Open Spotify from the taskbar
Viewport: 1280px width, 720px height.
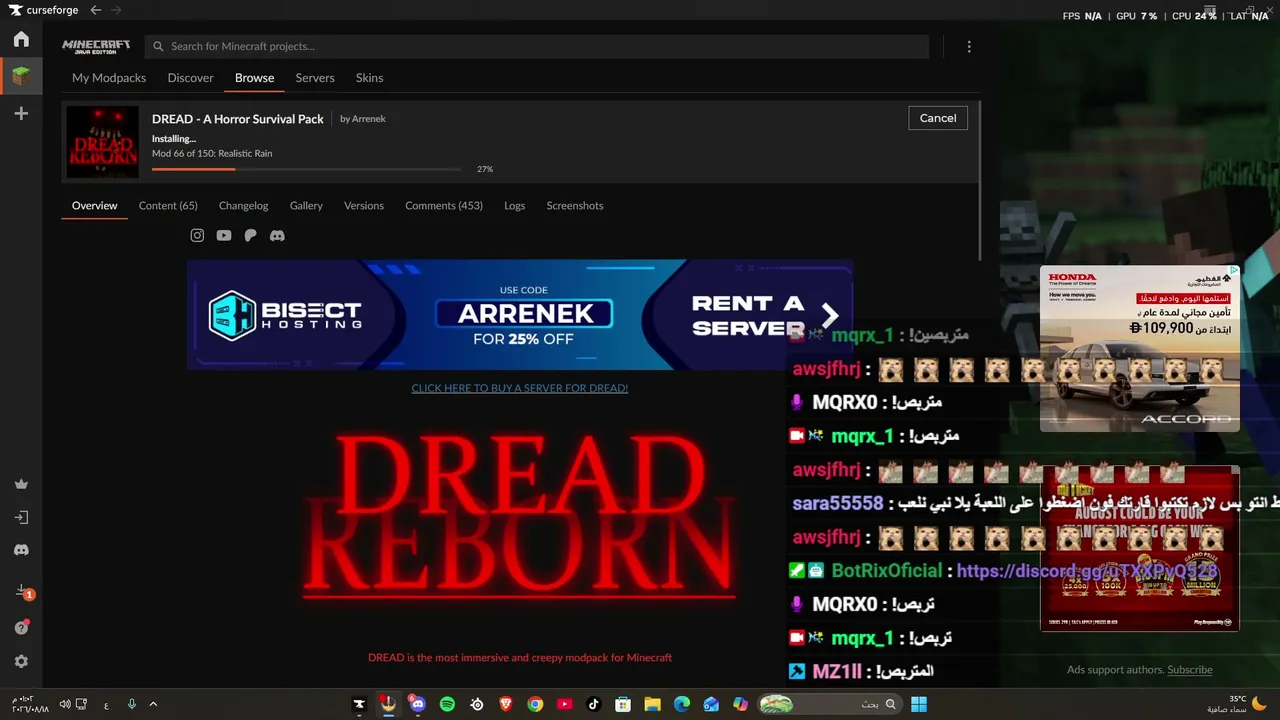[447, 704]
